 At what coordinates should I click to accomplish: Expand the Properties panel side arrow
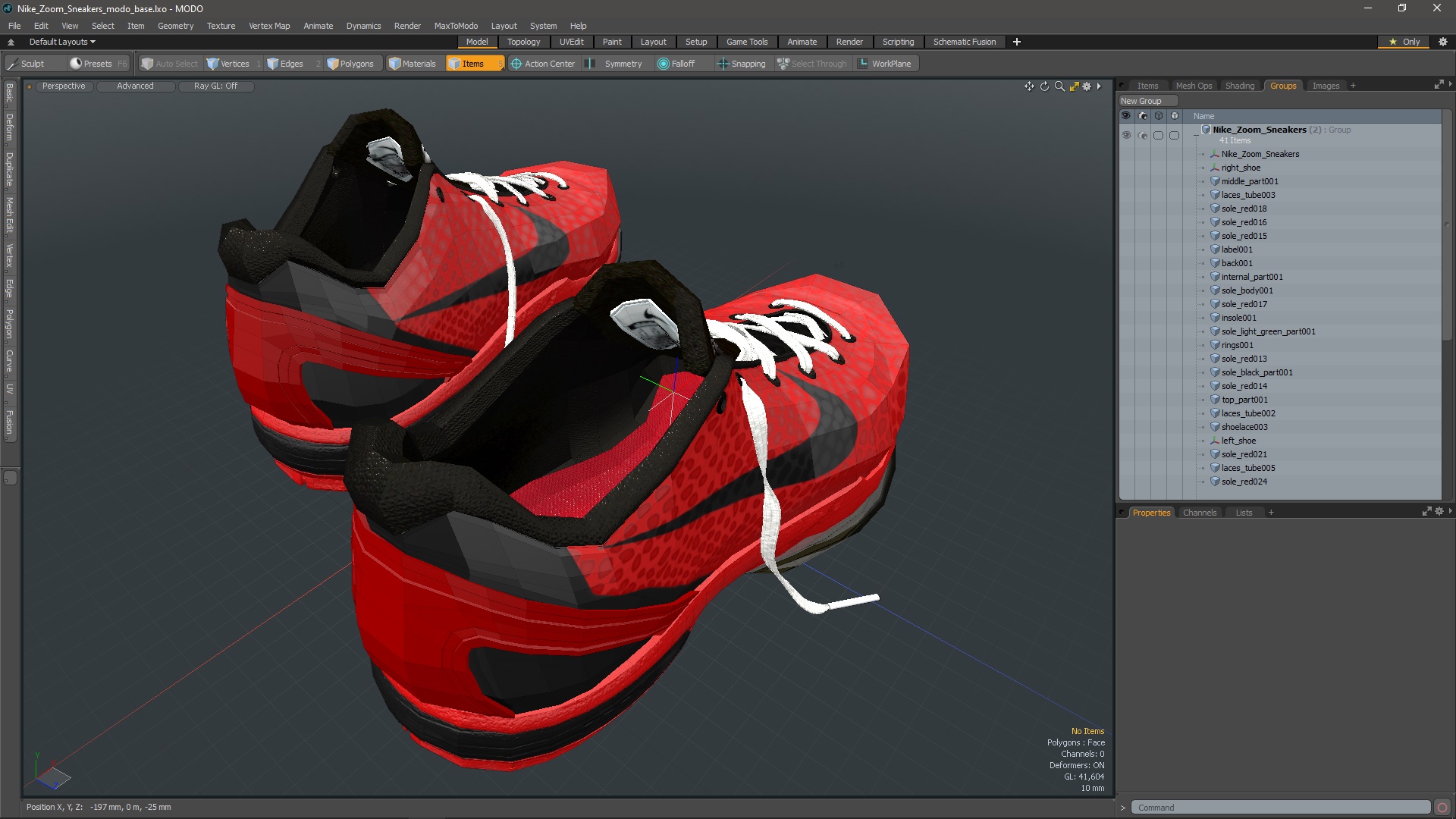point(1450,511)
